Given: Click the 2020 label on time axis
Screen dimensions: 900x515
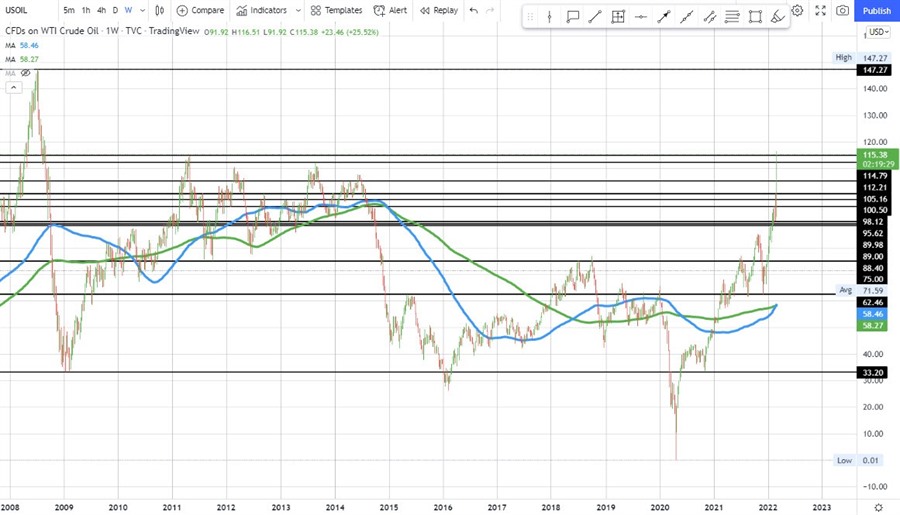Looking at the screenshot, I should [660, 508].
